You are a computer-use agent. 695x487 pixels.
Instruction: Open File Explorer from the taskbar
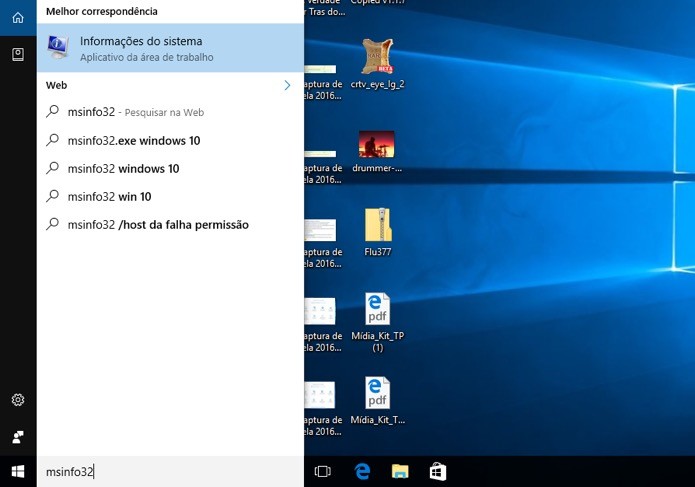coord(400,471)
